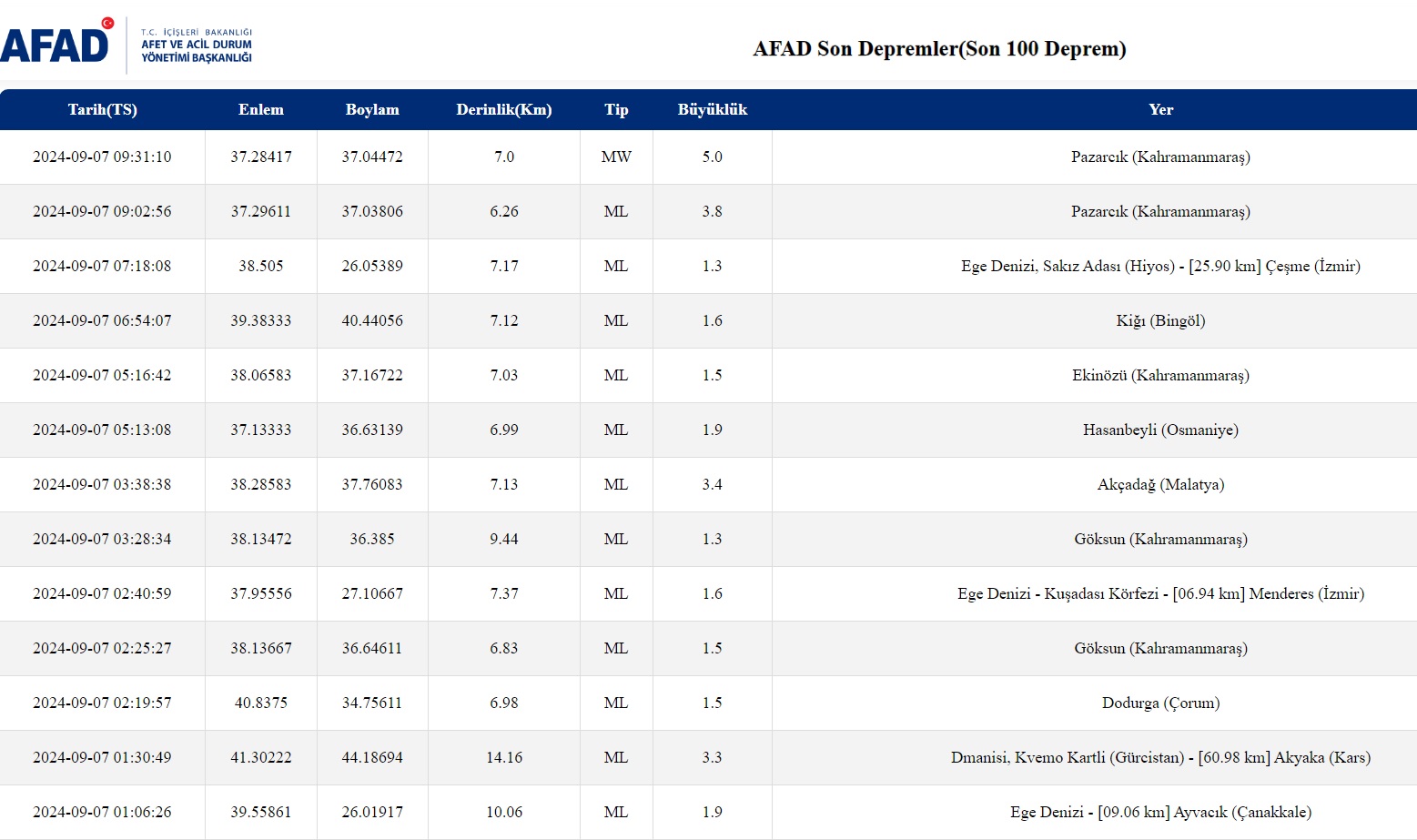Click the Tarih(TS) column header
The width and height of the screenshot is (1417, 840).
tap(102, 110)
